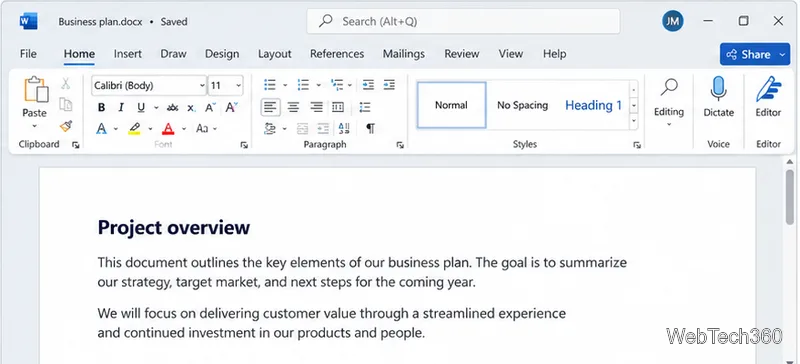Screen dimensions: 800x364
Task: Cut selection with the scissors icon
Action: pos(66,83)
